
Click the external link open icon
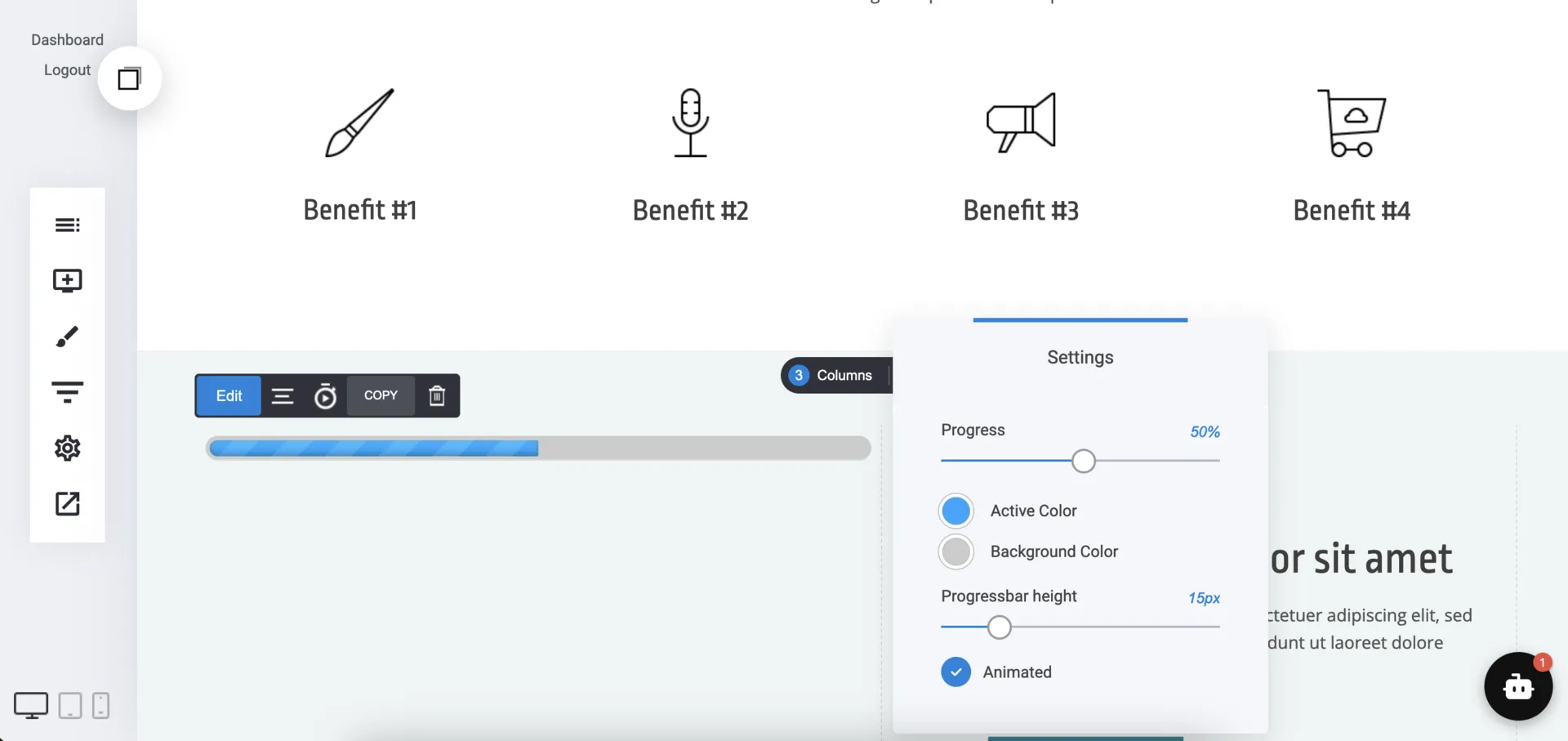pos(68,503)
